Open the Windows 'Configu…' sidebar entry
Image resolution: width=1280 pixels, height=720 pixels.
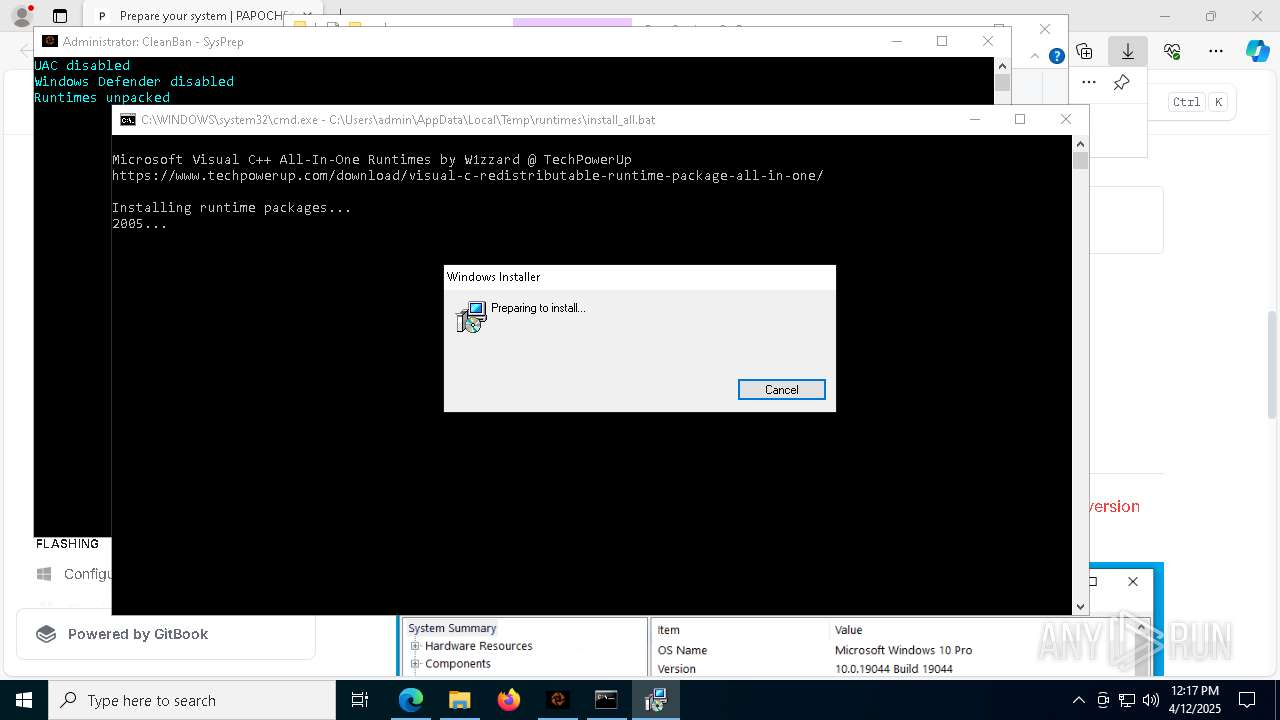pos(74,574)
